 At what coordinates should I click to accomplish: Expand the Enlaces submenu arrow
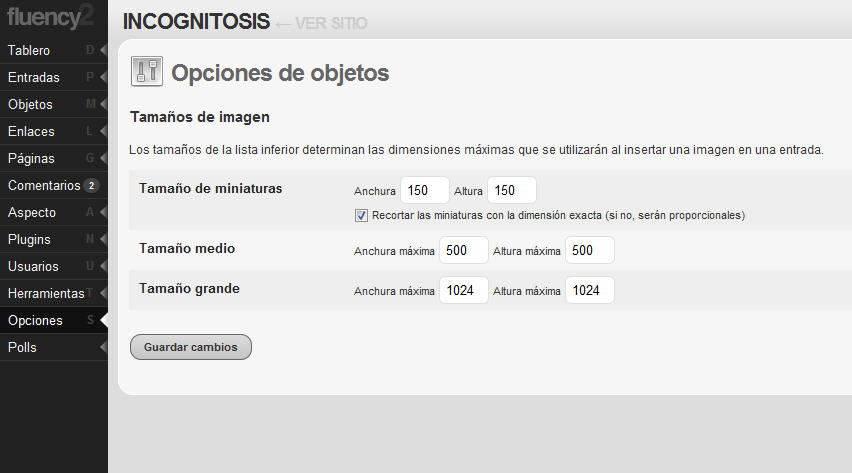pyautogui.click(x=103, y=131)
